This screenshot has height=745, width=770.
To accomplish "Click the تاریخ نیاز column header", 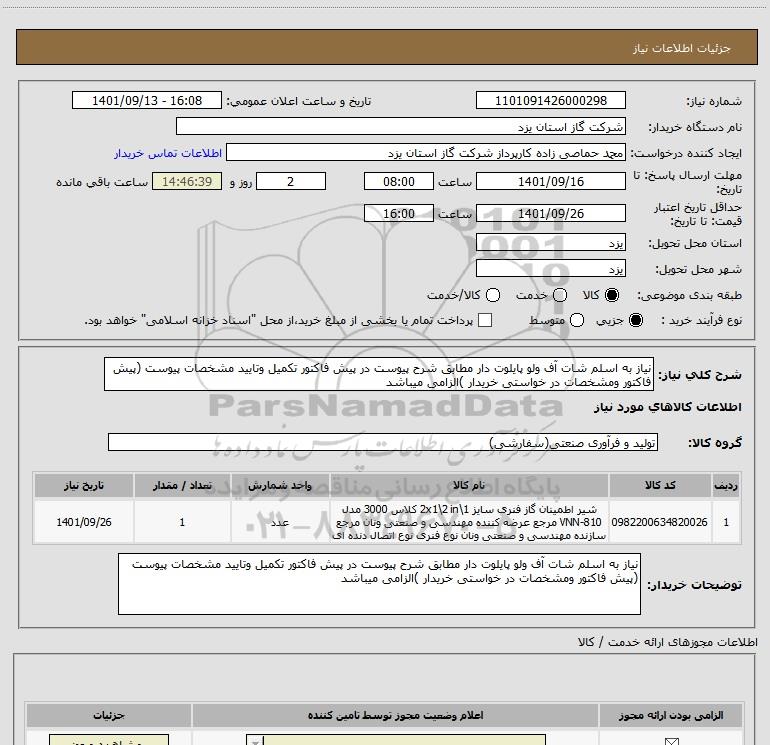I will [84, 486].
